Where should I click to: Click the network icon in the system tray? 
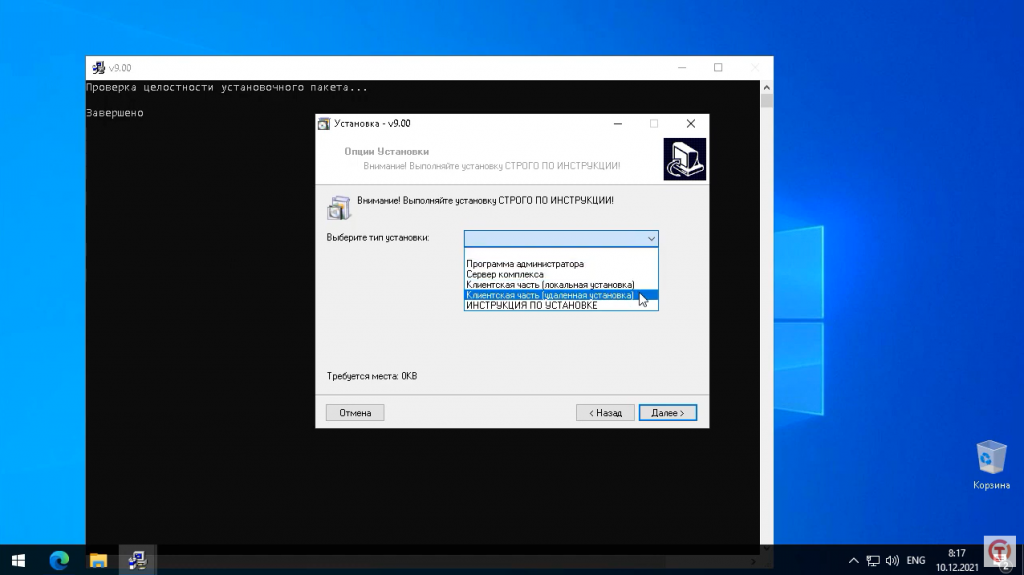[872, 560]
